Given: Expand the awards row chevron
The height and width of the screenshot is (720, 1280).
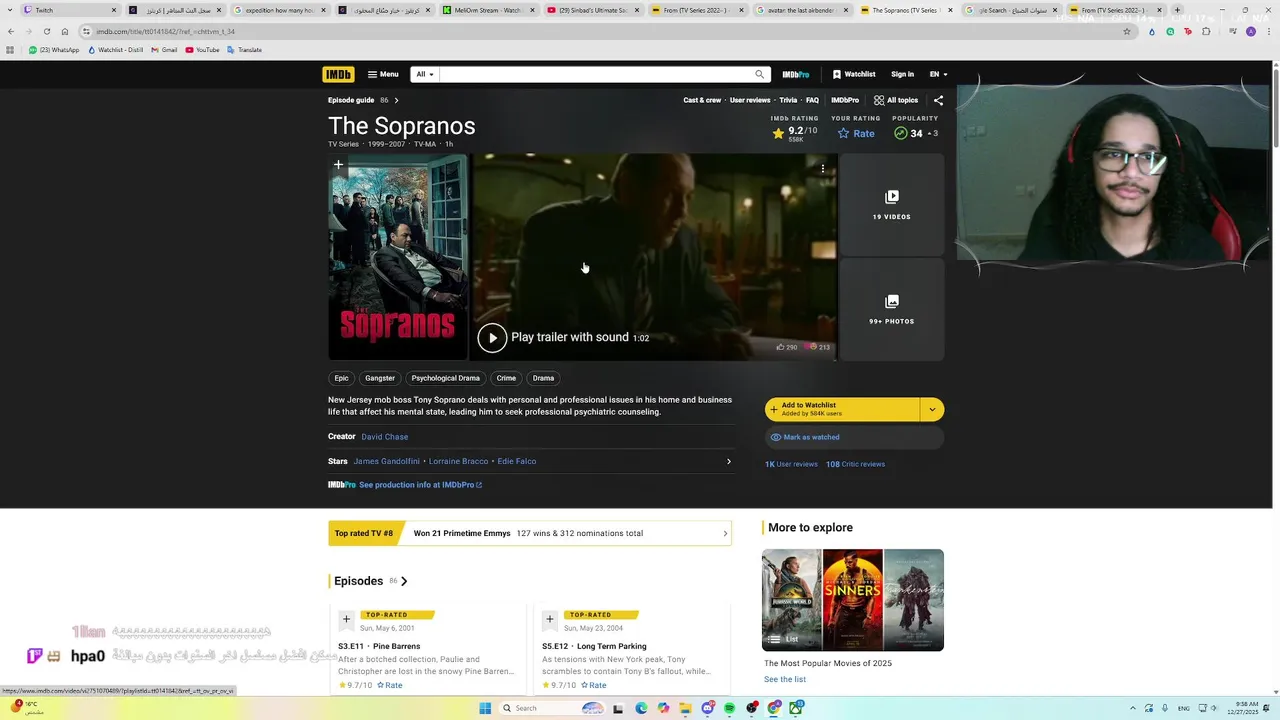Looking at the screenshot, I should (725, 533).
